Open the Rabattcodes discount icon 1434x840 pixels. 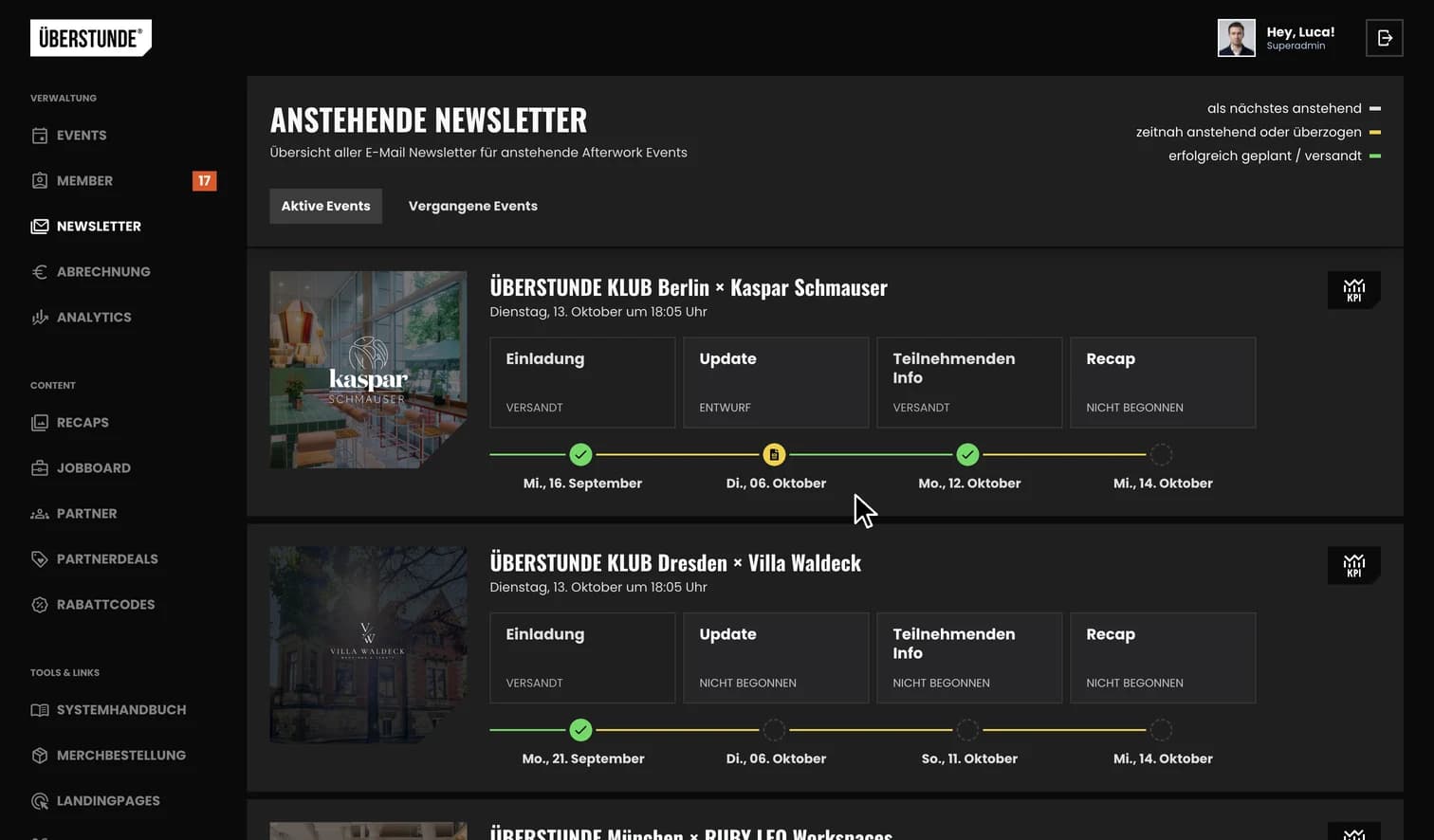point(40,605)
